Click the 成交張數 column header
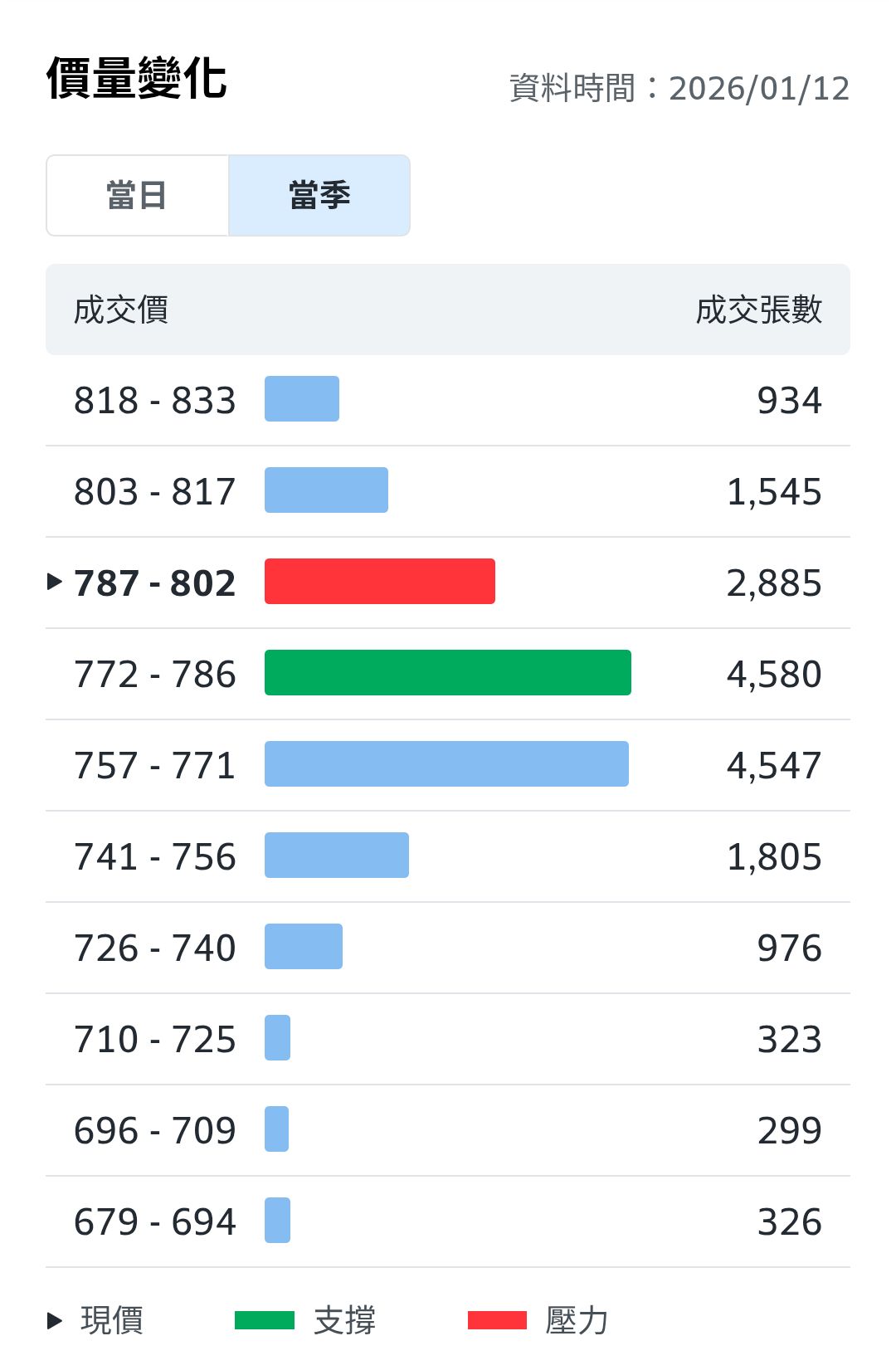Viewport: 896px width, 1370px height. click(758, 310)
